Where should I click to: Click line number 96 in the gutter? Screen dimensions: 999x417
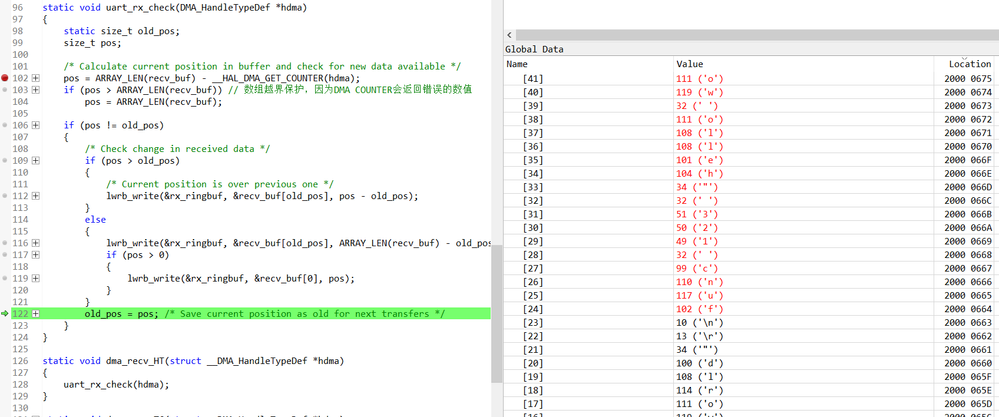(17, 7)
